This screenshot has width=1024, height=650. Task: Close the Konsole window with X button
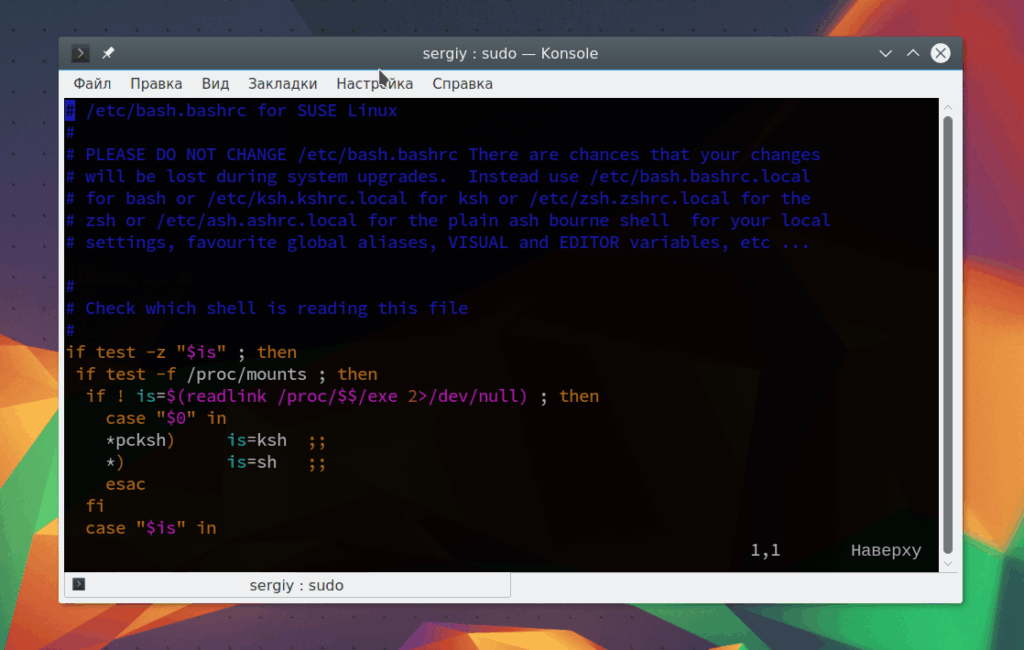pyautogui.click(x=940, y=54)
